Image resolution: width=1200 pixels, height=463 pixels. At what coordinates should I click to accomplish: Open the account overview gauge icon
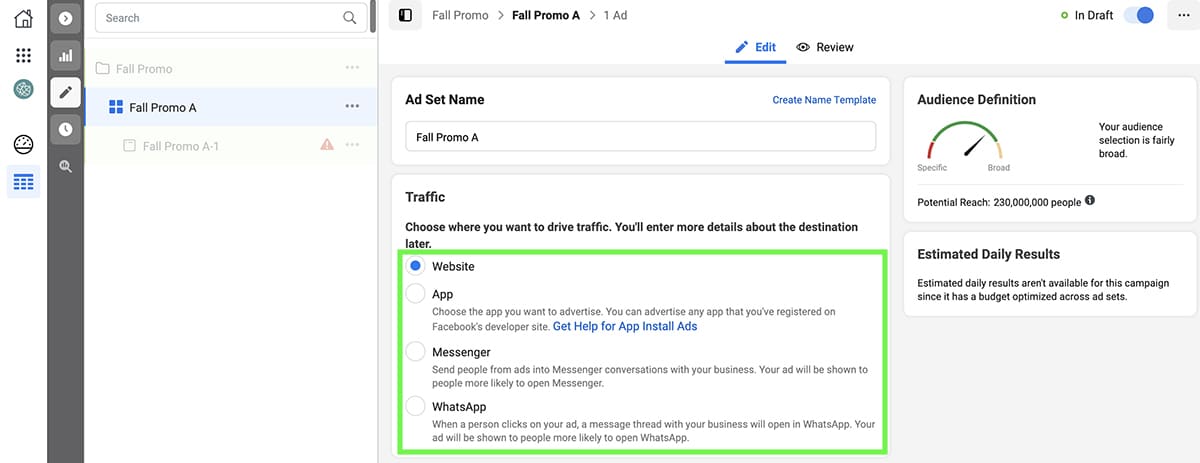[23, 144]
